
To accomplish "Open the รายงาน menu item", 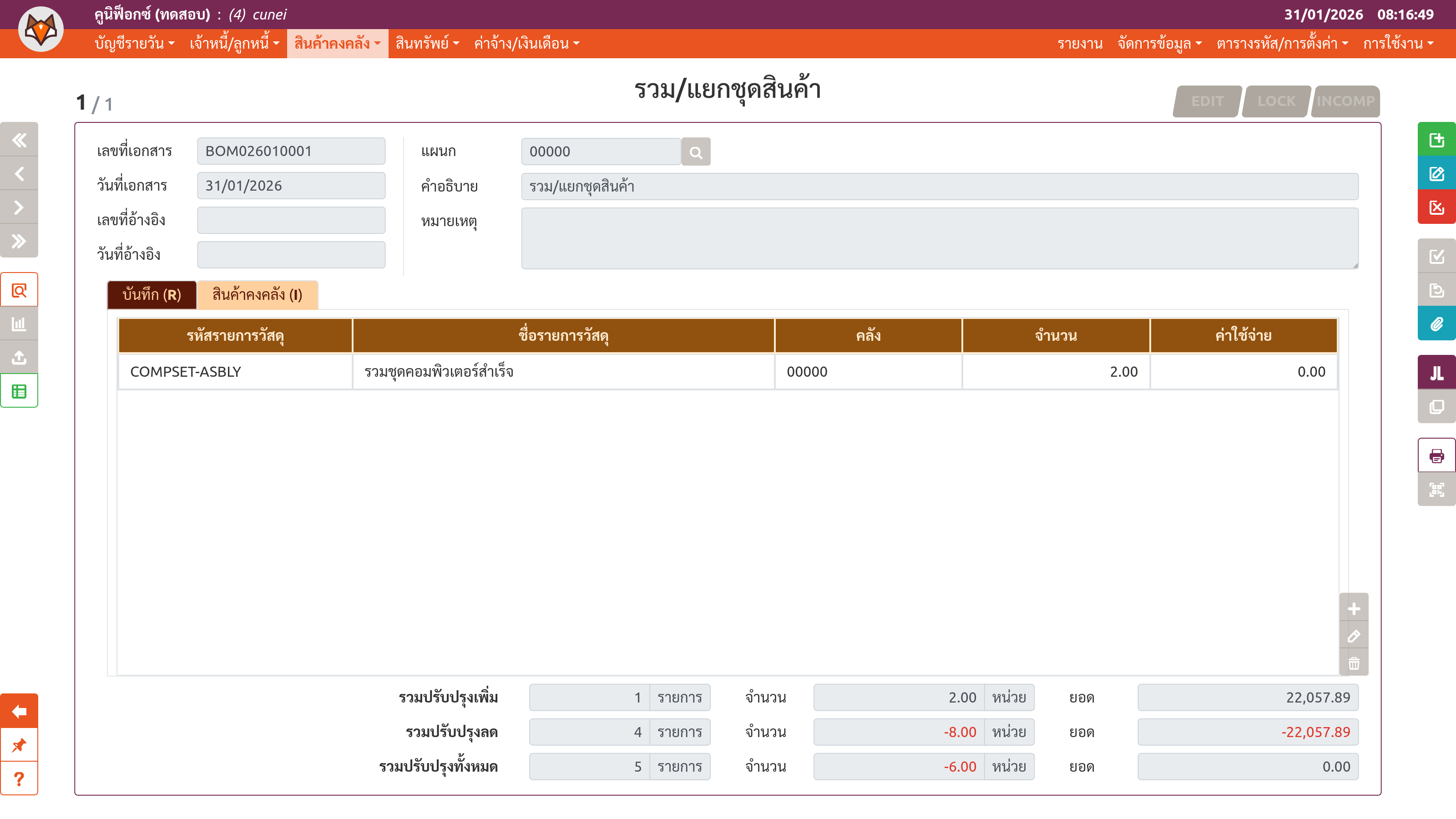I will pyautogui.click(x=1080, y=44).
